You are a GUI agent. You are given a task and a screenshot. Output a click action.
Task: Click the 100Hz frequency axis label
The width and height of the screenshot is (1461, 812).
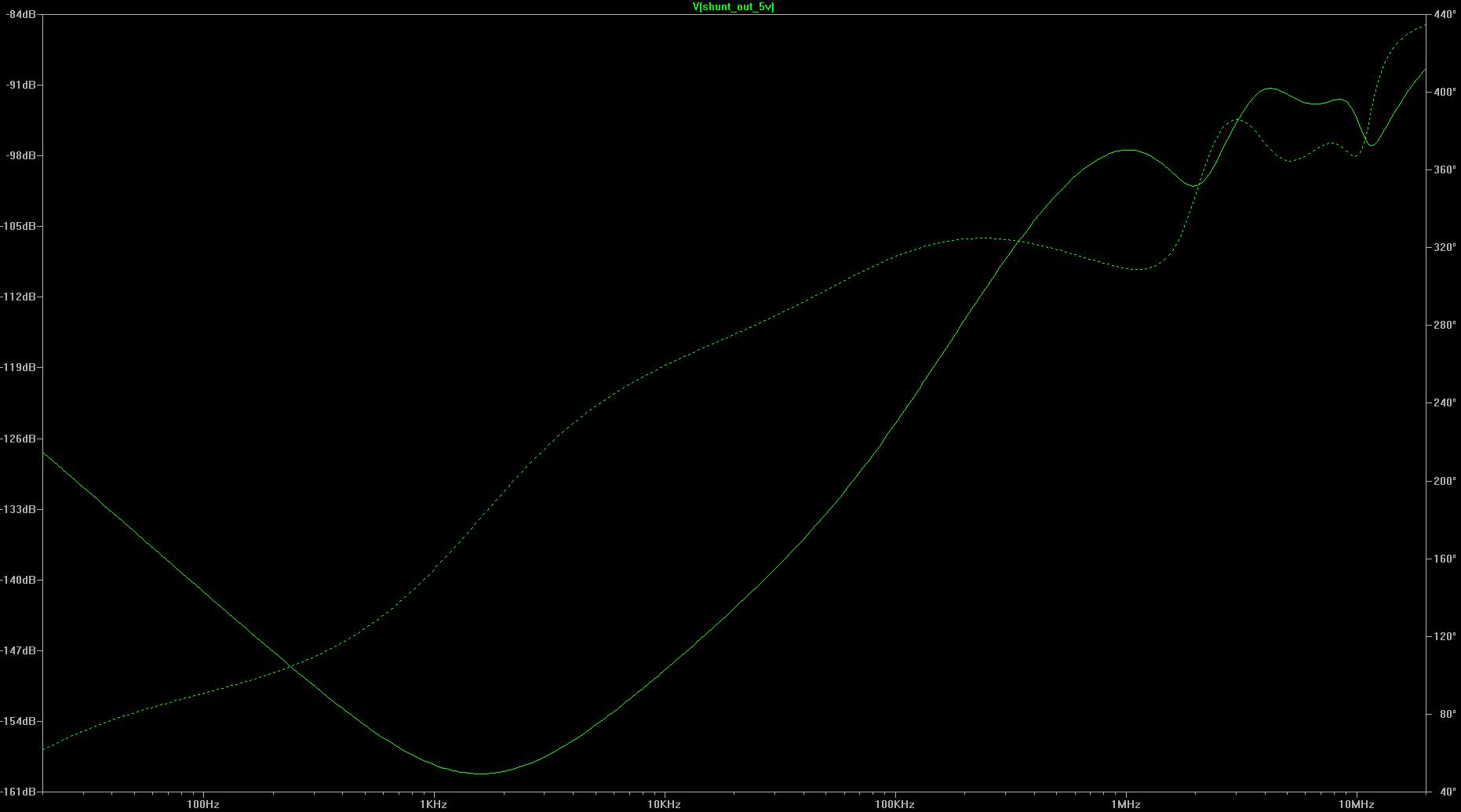203,804
